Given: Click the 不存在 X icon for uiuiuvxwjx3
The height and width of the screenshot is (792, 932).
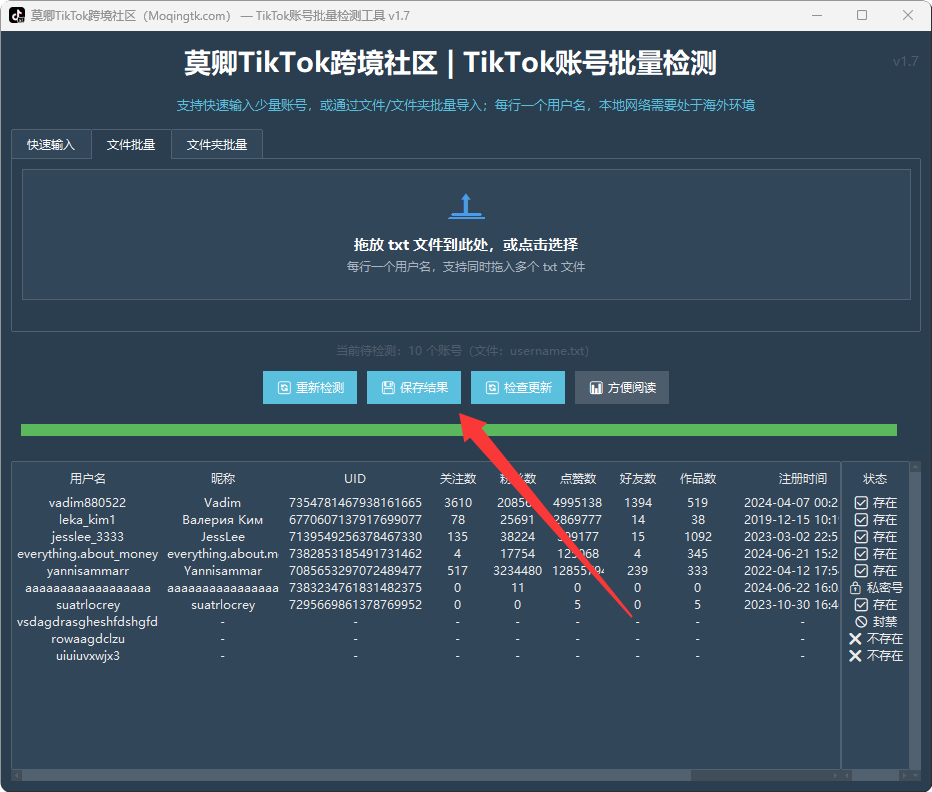Looking at the screenshot, I should click(855, 656).
